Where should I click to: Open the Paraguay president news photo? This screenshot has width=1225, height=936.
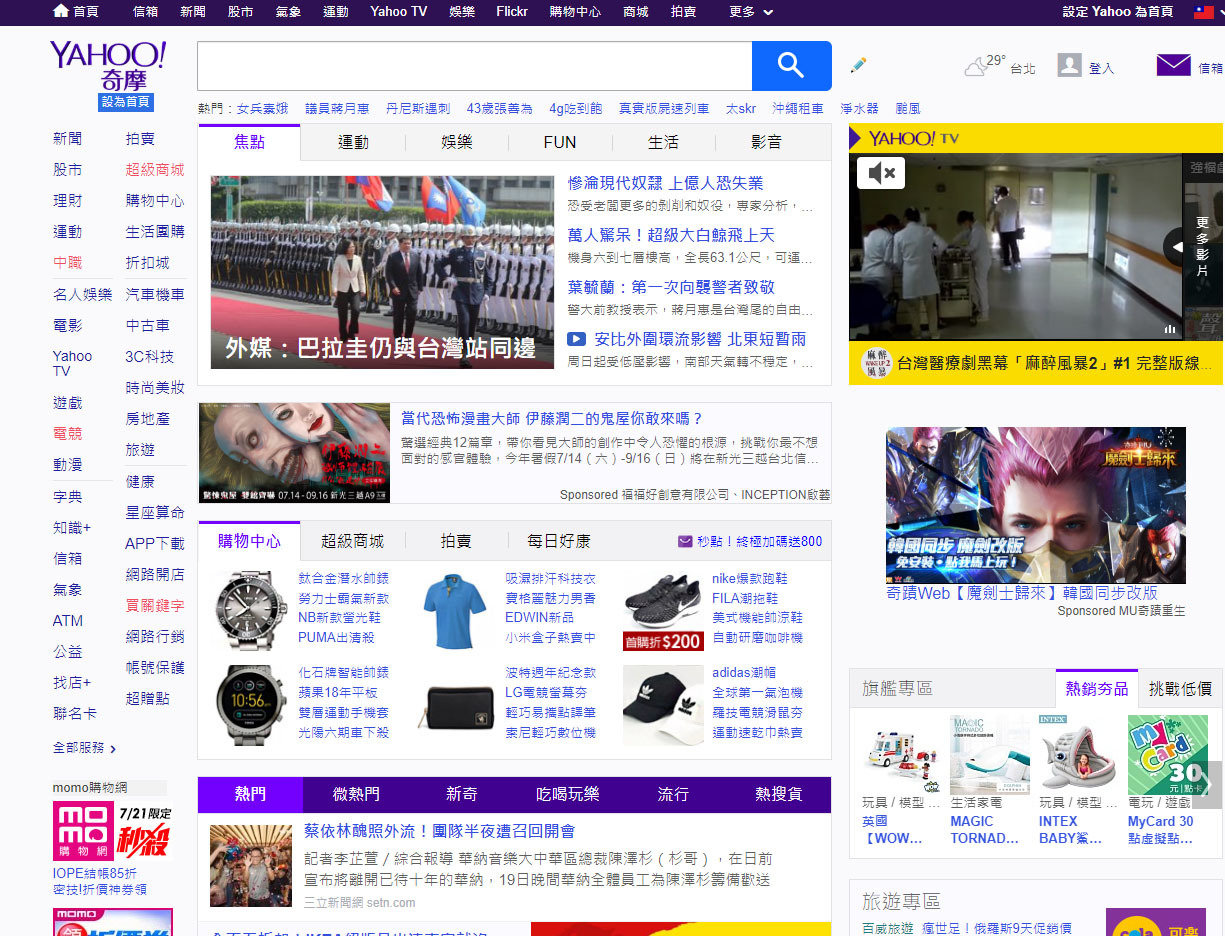point(382,272)
